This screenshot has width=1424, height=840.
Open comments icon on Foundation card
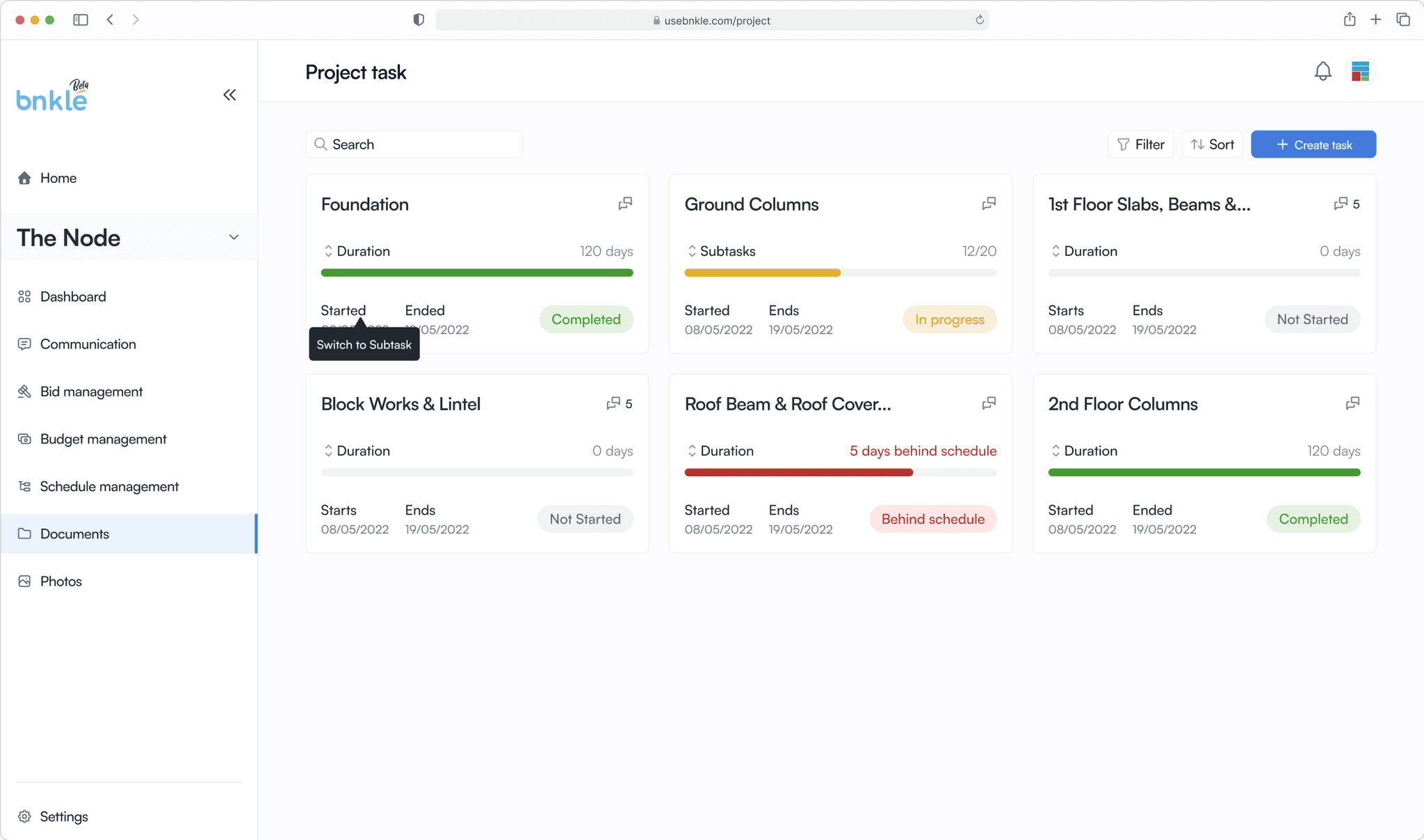click(625, 204)
